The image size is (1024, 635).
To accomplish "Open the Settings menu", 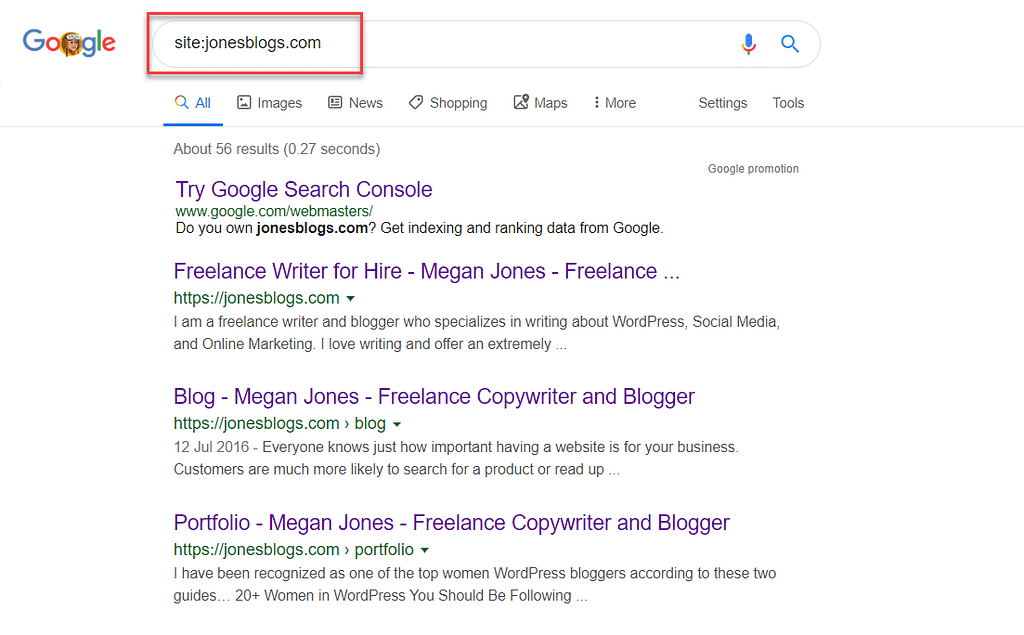I will coord(722,102).
